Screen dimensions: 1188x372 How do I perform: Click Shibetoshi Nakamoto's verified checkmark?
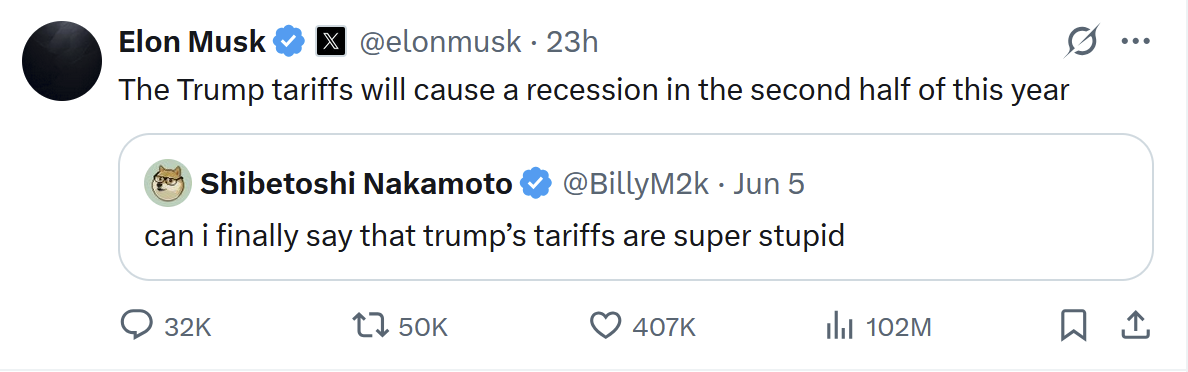coord(536,183)
